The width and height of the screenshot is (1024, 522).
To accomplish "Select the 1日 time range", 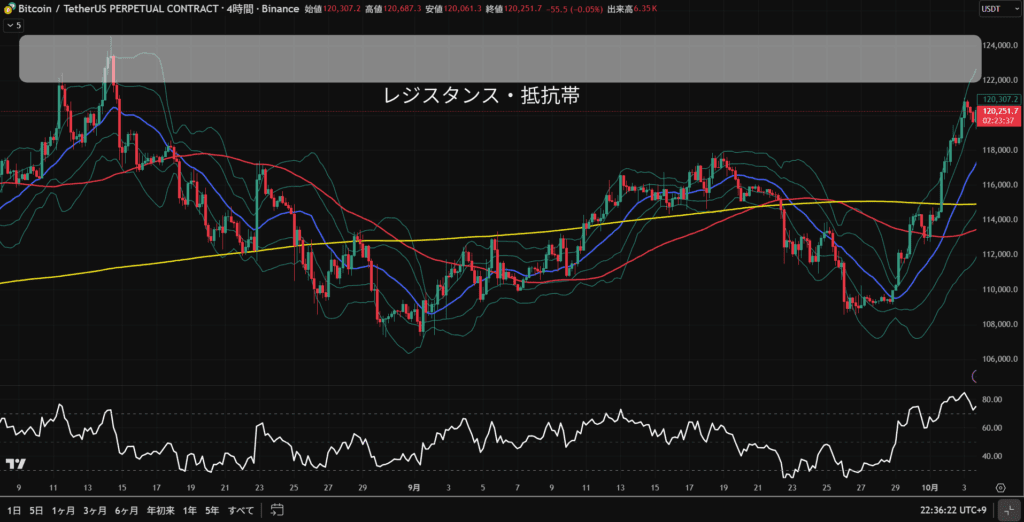I will tap(14, 510).
